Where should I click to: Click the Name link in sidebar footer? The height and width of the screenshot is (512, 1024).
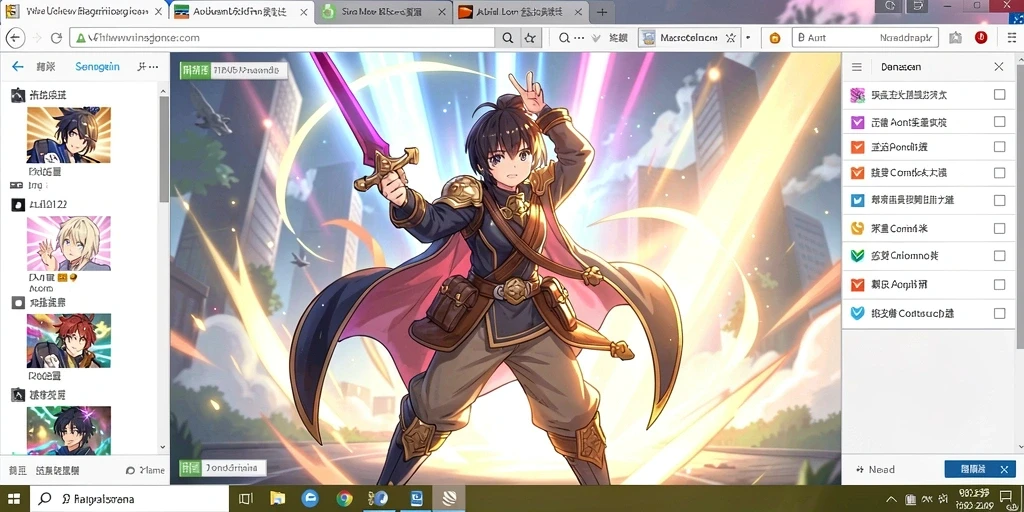pyautogui.click(x=145, y=470)
